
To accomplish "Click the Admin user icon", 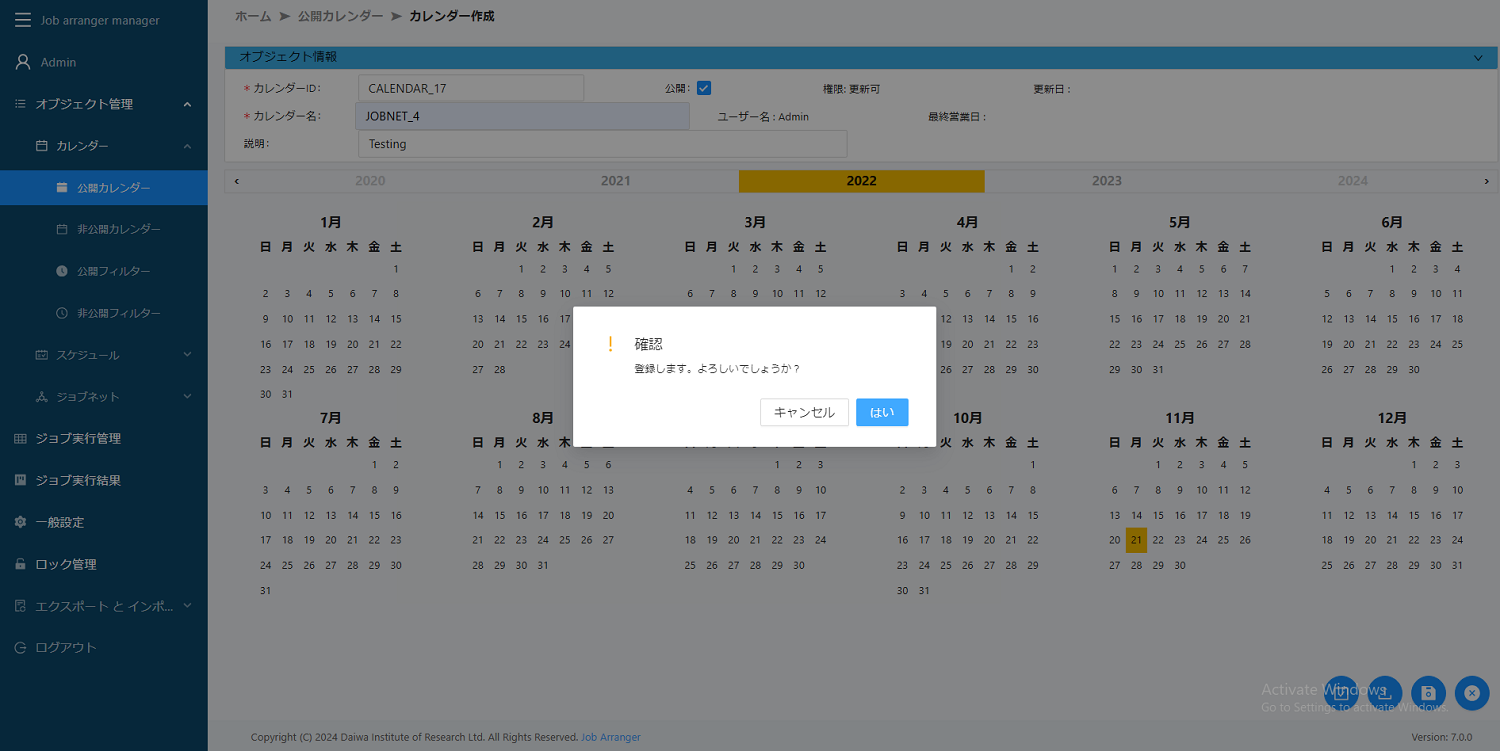I will [x=22, y=62].
